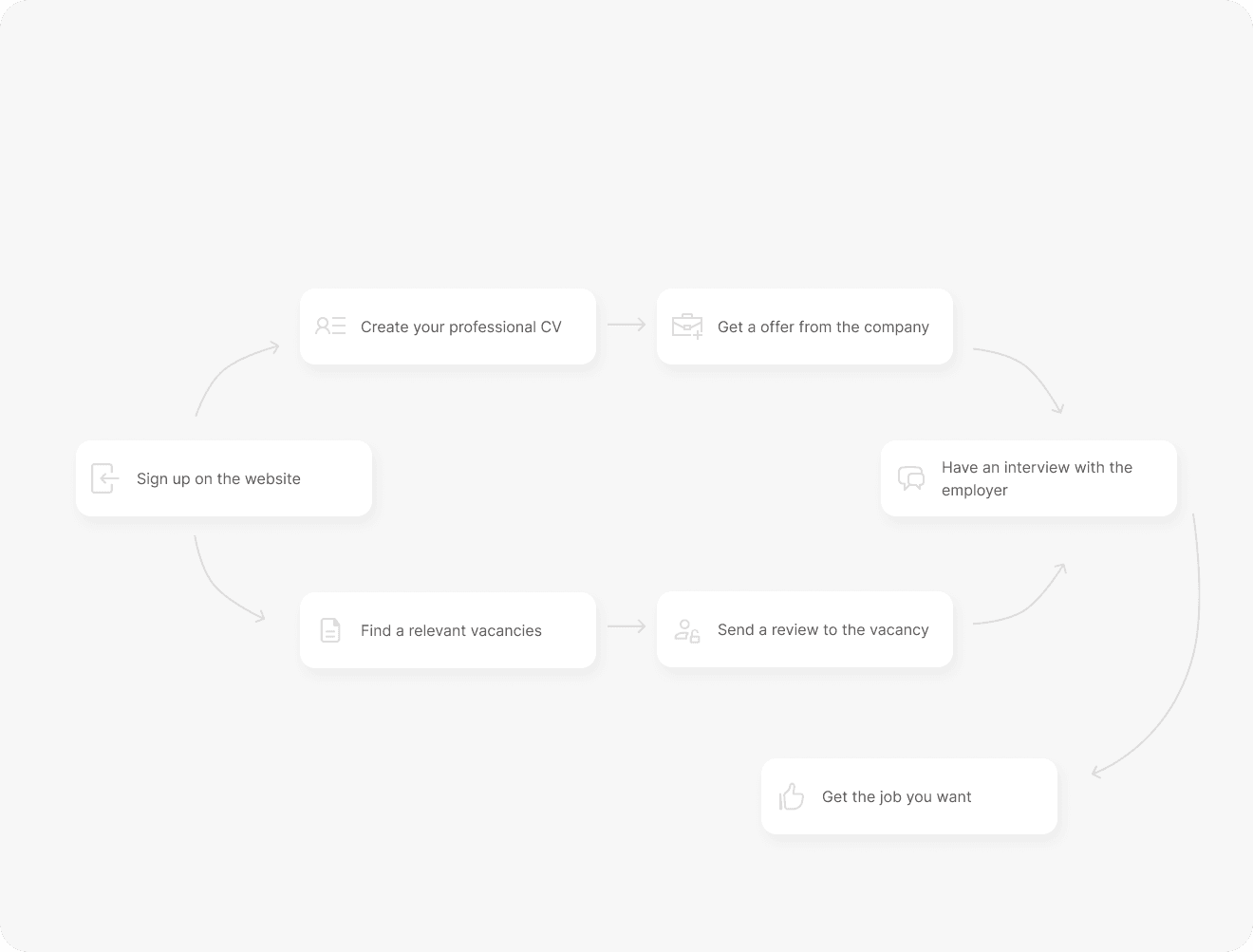
Task: Choose Find a relevant vacancies step
Action: pos(448,630)
